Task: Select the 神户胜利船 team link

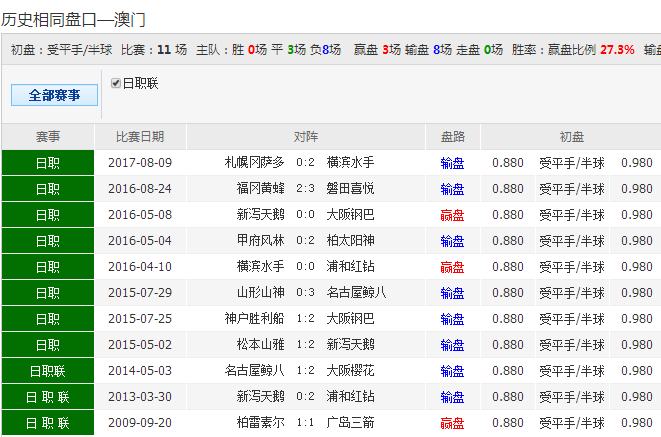Action: 255,319
